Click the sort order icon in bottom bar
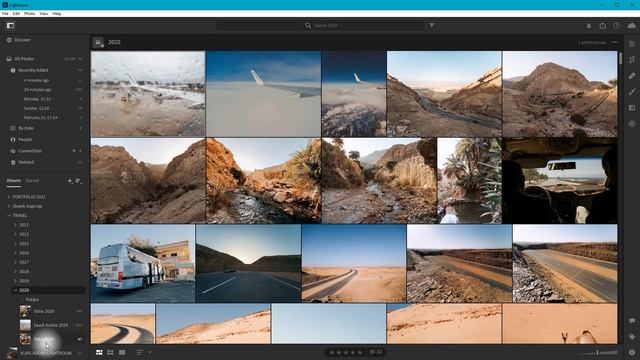 [140, 352]
